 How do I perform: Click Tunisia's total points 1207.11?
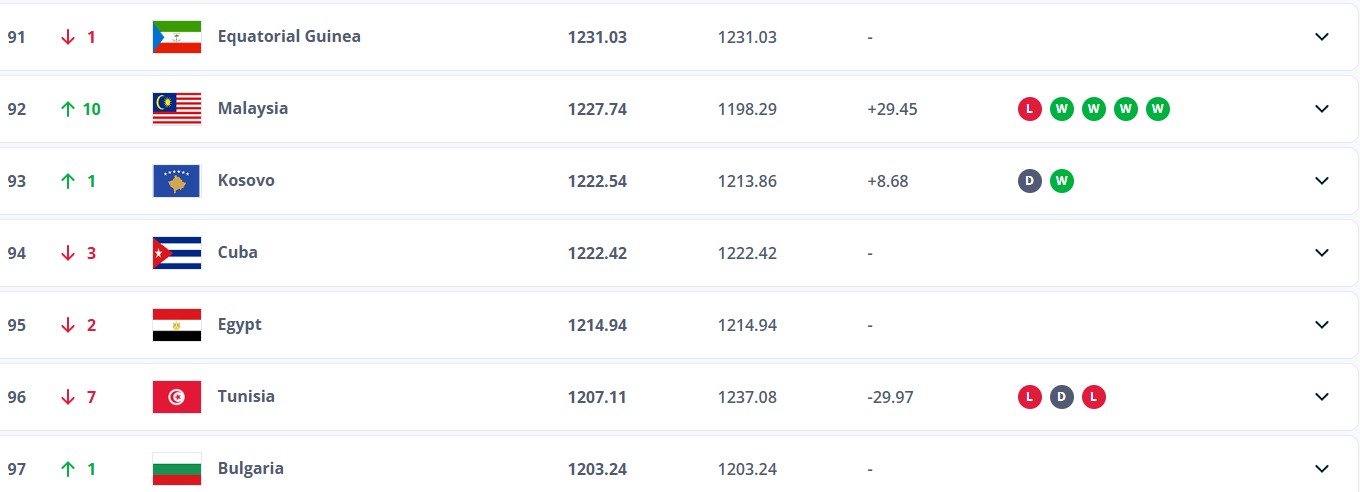[597, 397]
